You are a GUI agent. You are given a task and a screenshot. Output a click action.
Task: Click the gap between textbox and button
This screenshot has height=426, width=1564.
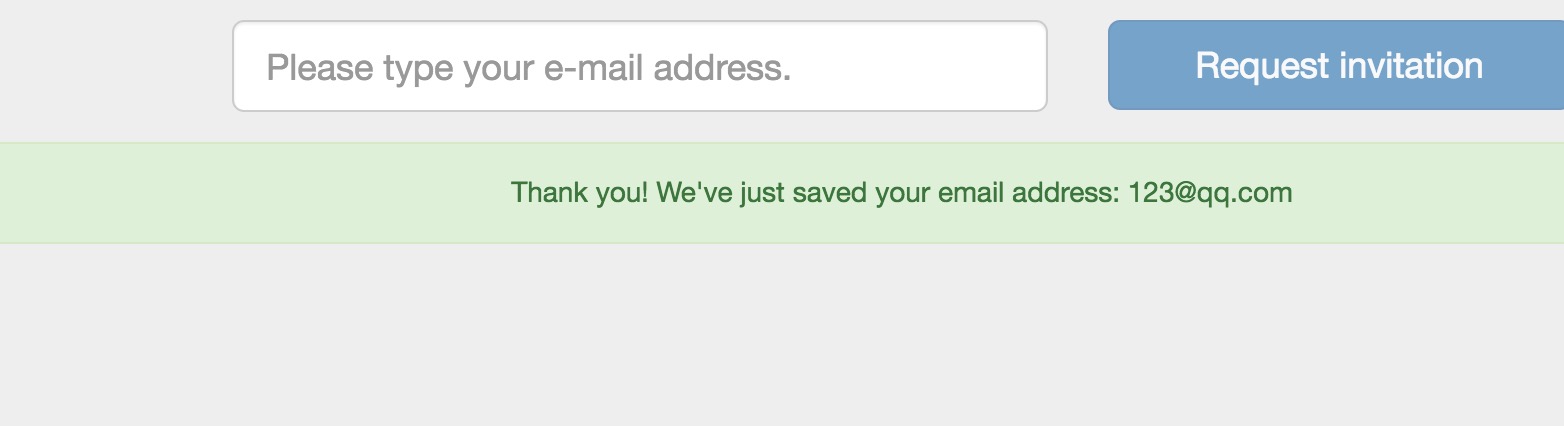1077,66
